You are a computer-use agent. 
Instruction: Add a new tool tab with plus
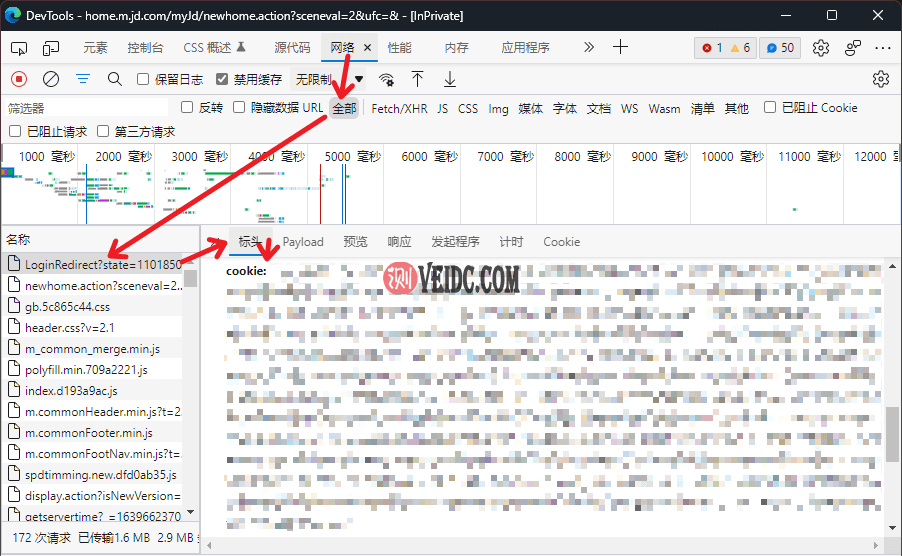click(620, 47)
